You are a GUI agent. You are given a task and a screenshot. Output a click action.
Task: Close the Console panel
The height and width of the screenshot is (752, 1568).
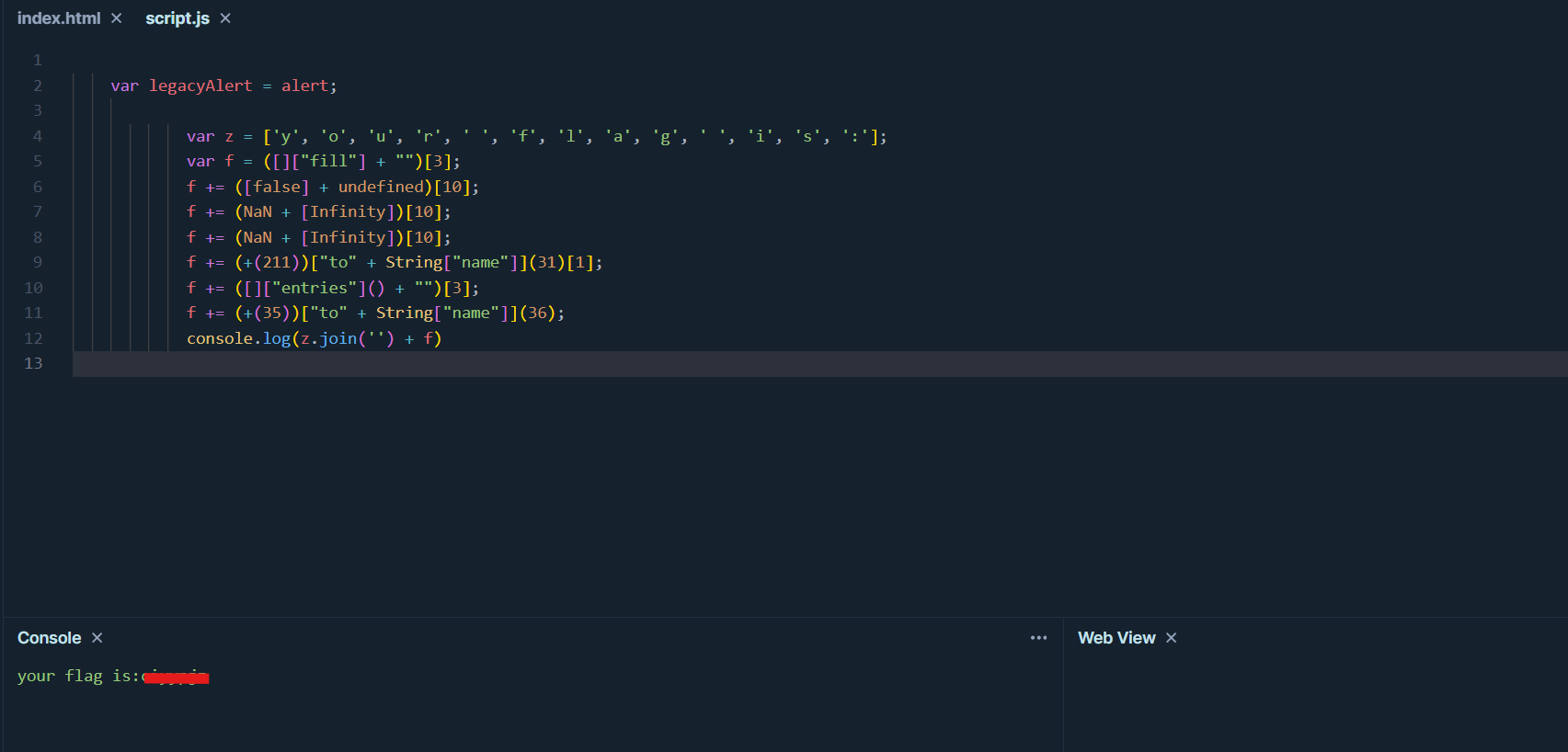pyautogui.click(x=97, y=638)
